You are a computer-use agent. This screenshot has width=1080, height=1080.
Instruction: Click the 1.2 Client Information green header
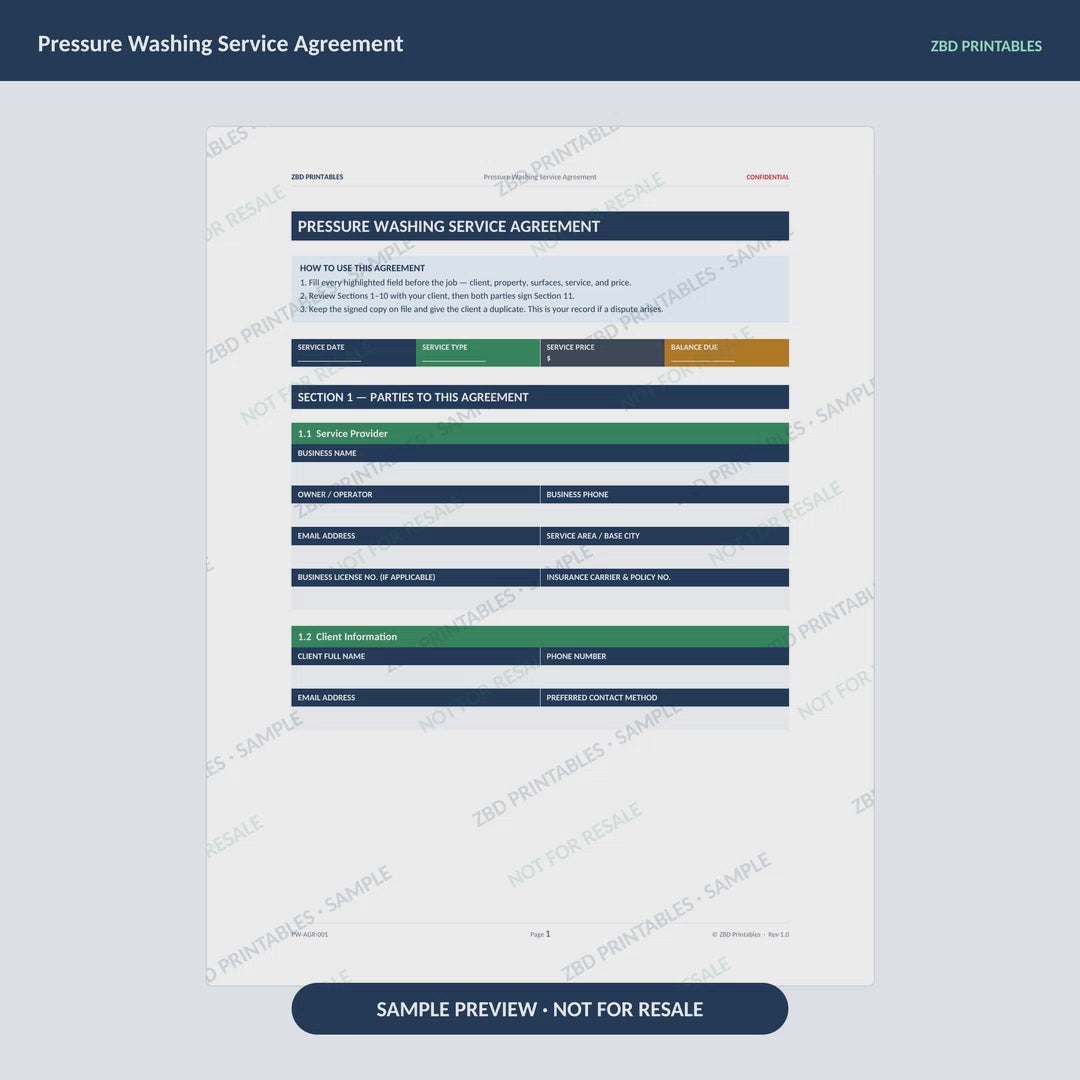click(x=540, y=636)
